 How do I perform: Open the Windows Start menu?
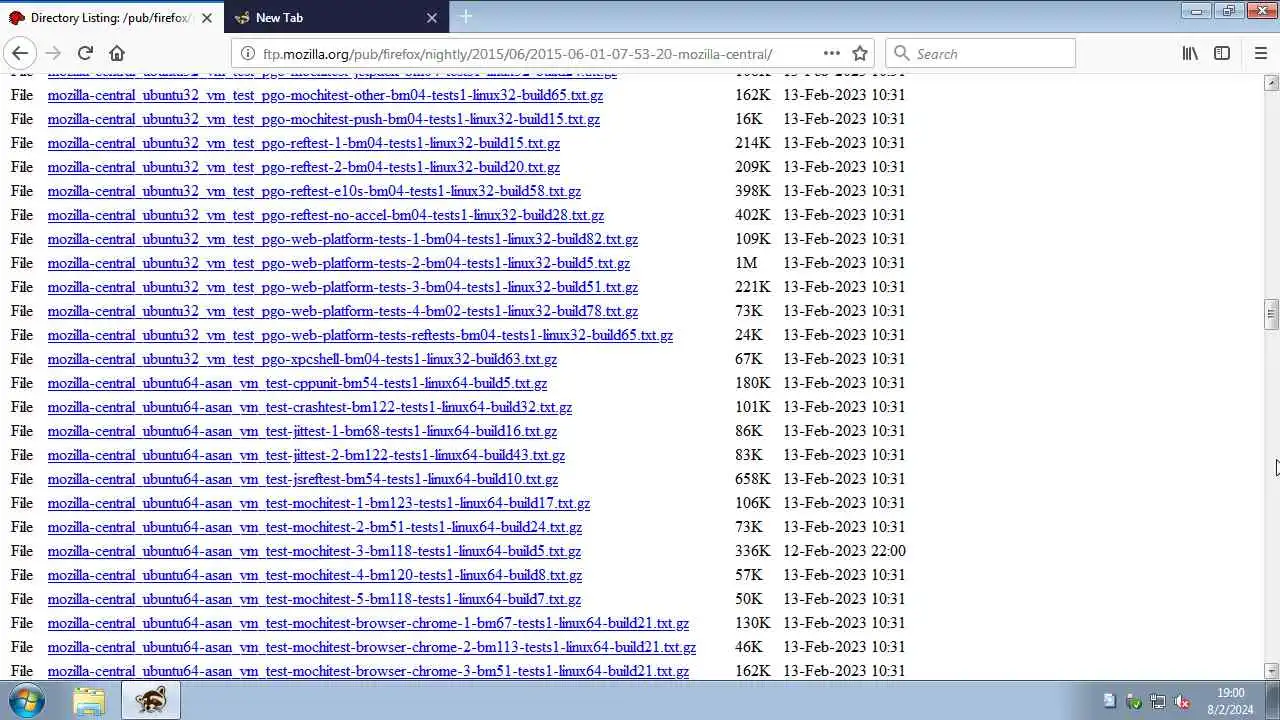[x=25, y=700]
